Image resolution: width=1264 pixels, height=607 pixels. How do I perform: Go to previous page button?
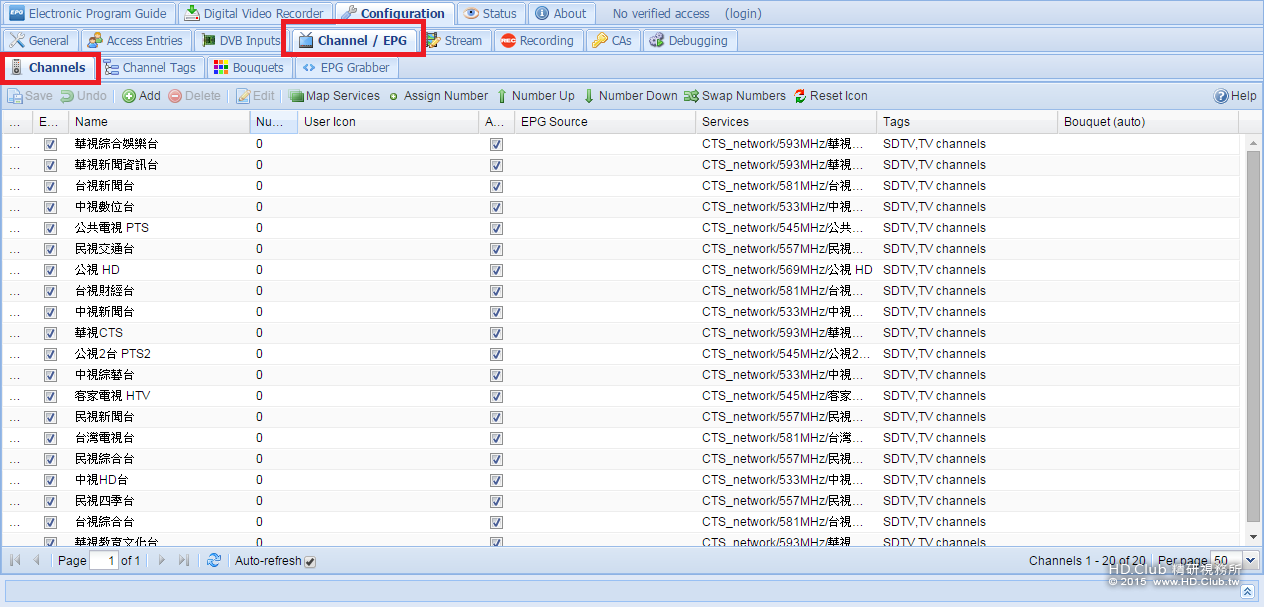coord(36,561)
